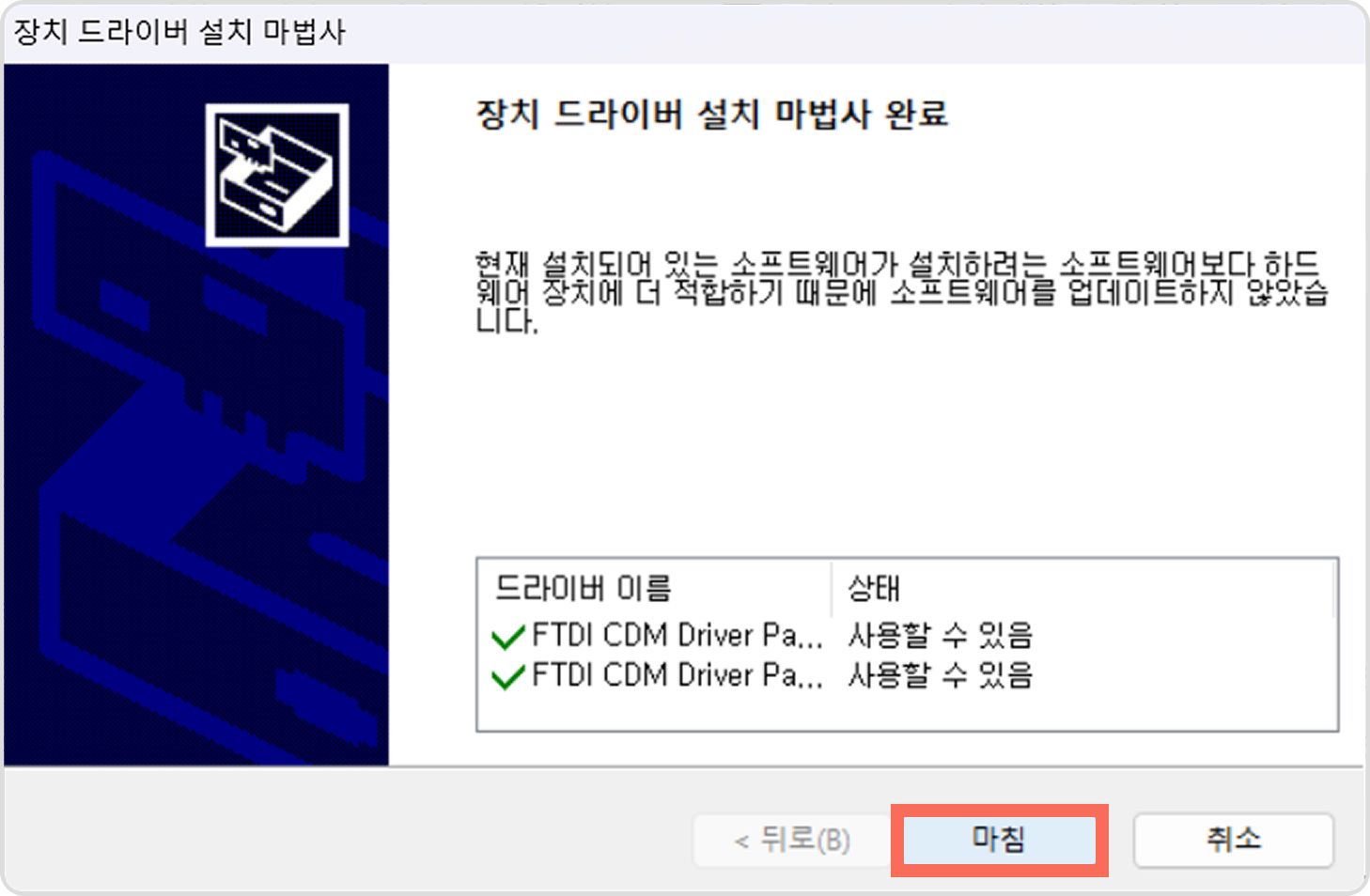Click the 상태 column header
The height and width of the screenshot is (896, 1370).
1082,589
